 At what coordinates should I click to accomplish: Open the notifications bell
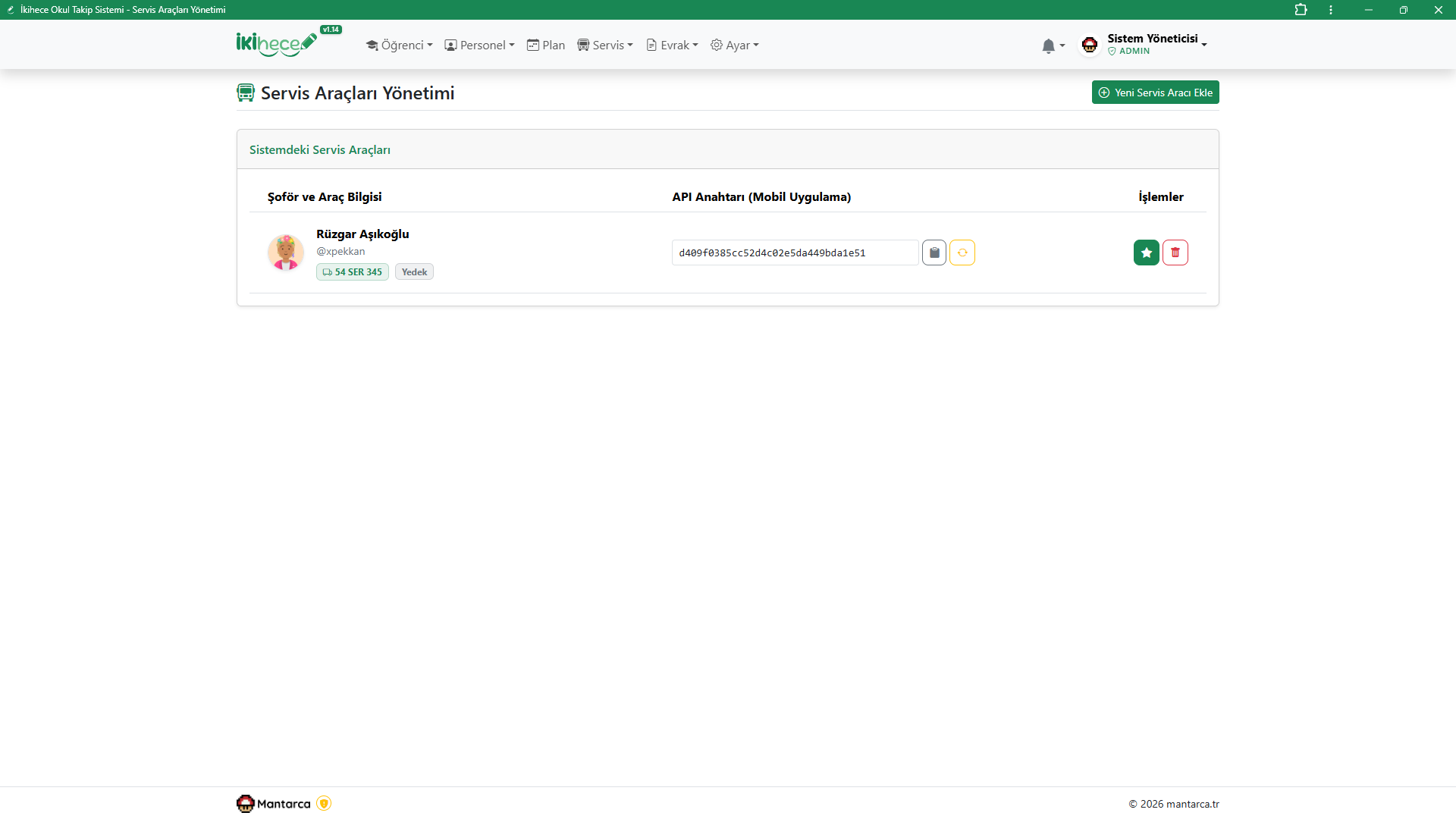1053,46
